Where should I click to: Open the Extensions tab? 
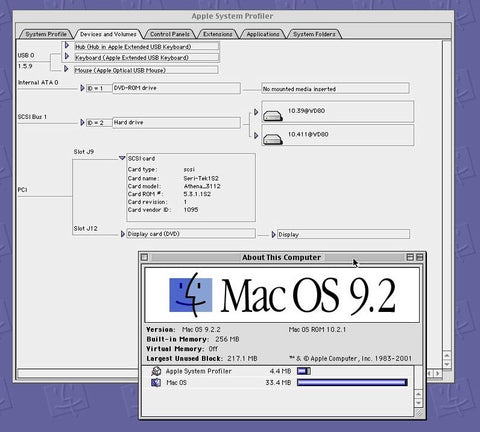[217, 34]
